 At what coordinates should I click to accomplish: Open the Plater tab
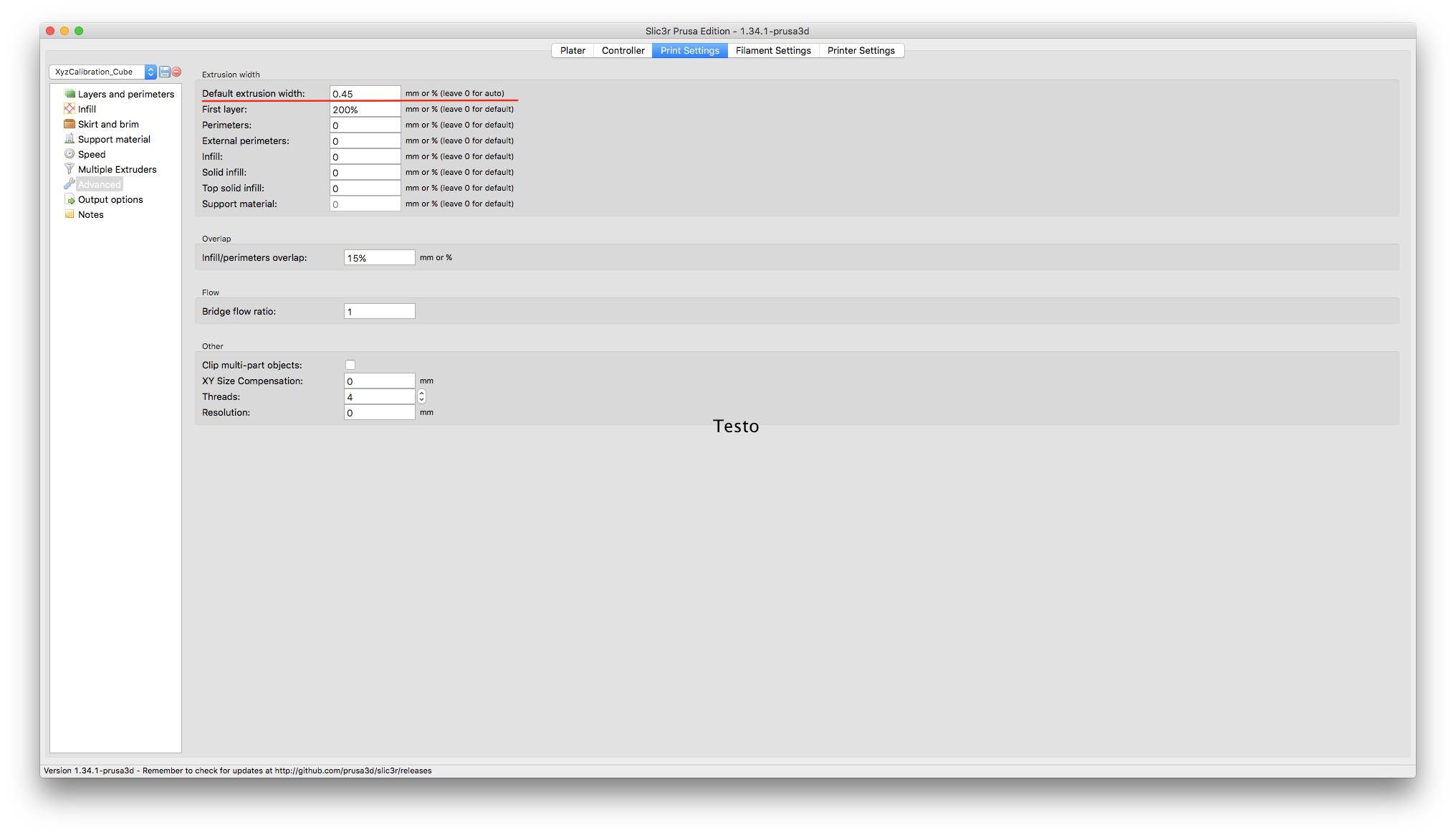[x=573, y=50]
